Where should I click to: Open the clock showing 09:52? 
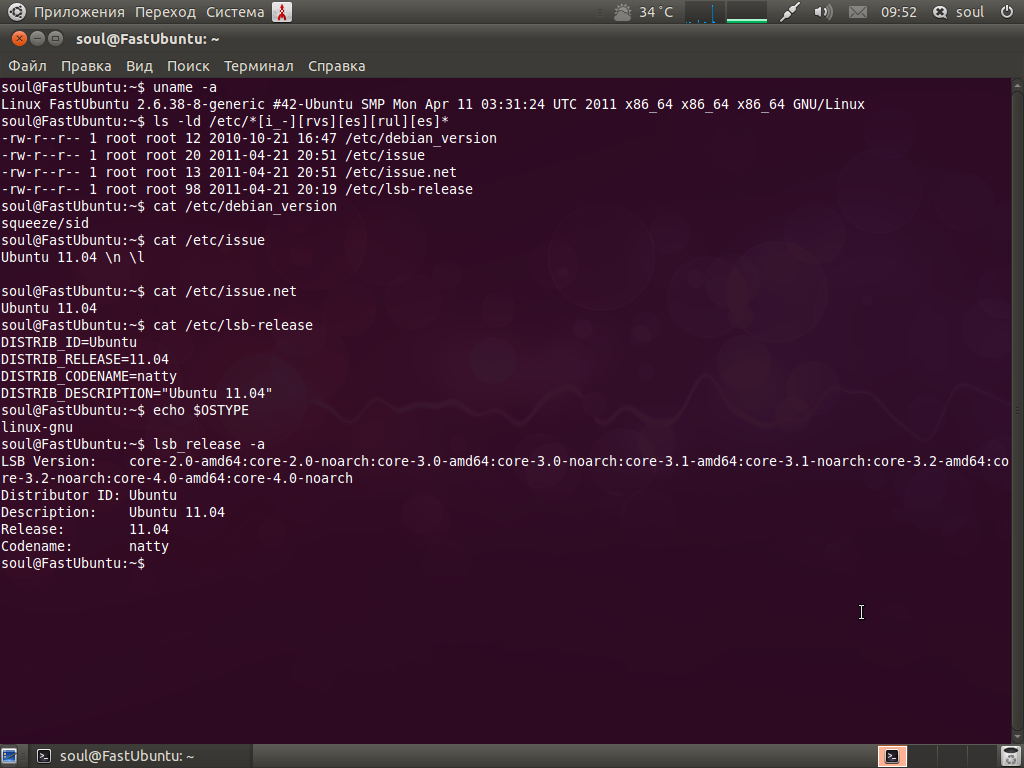(x=899, y=12)
